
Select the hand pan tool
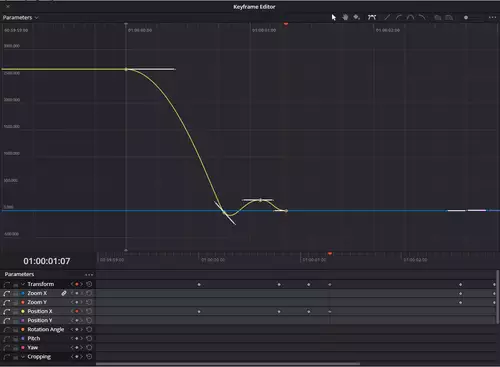[345, 17]
